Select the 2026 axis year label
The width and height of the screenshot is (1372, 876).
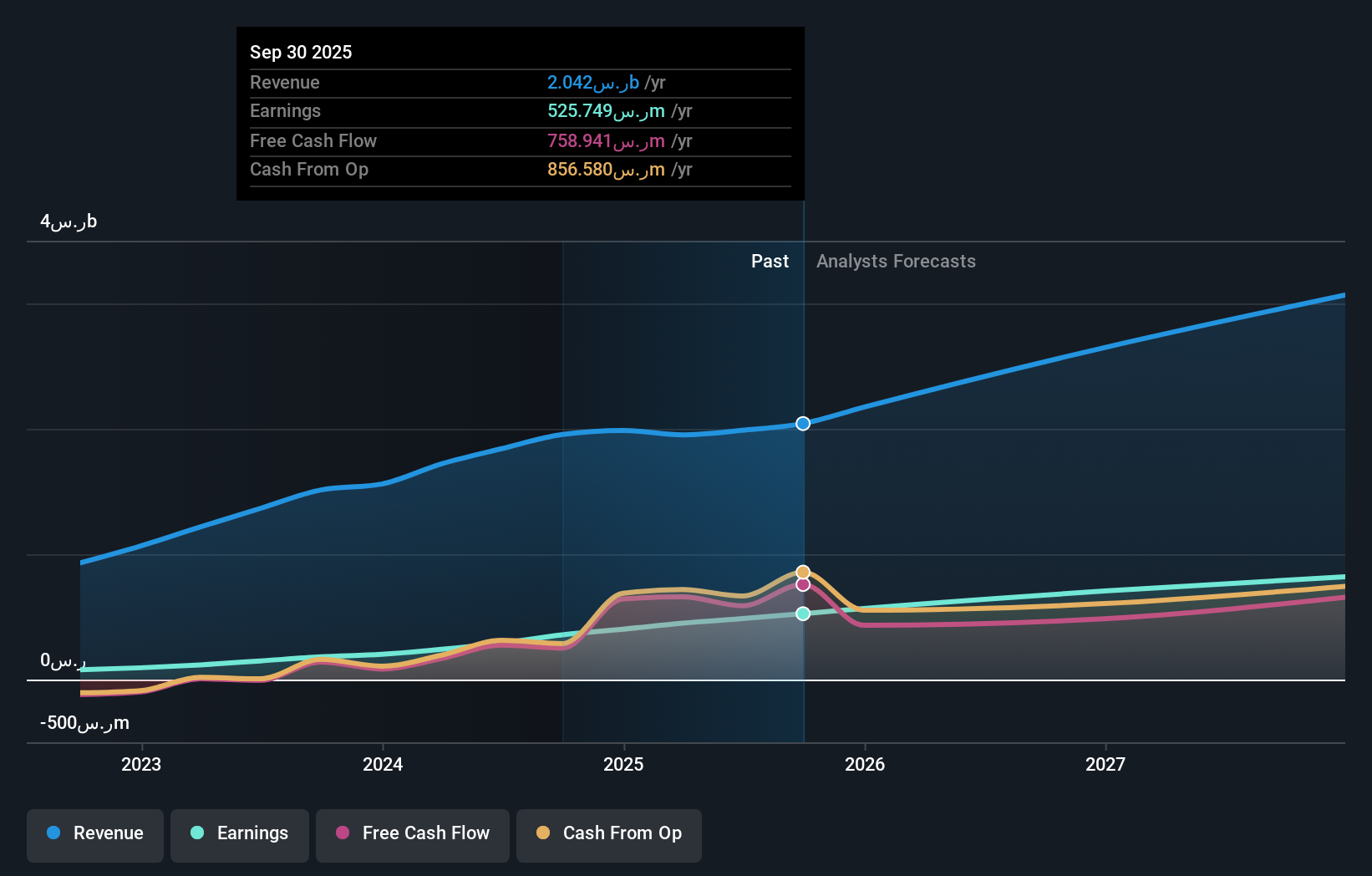[x=866, y=763]
